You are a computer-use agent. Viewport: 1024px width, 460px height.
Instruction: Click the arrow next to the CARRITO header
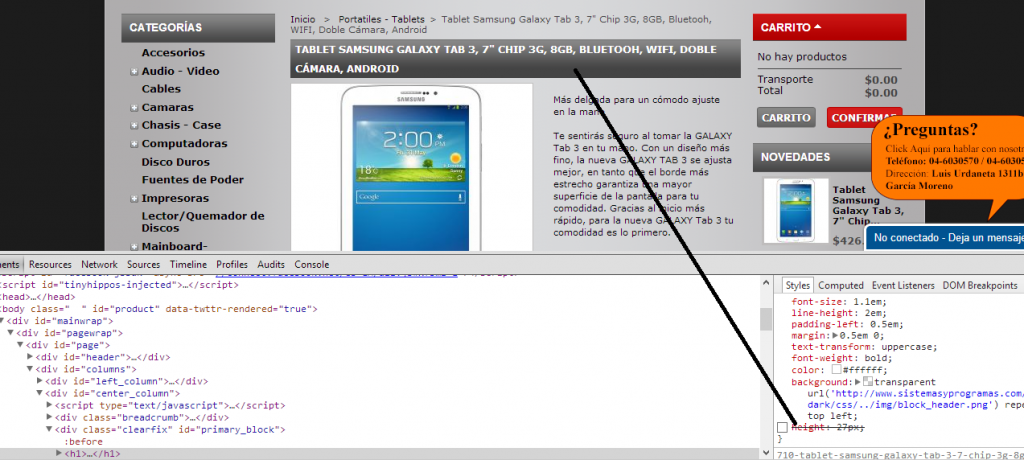[x=817, y=27]
